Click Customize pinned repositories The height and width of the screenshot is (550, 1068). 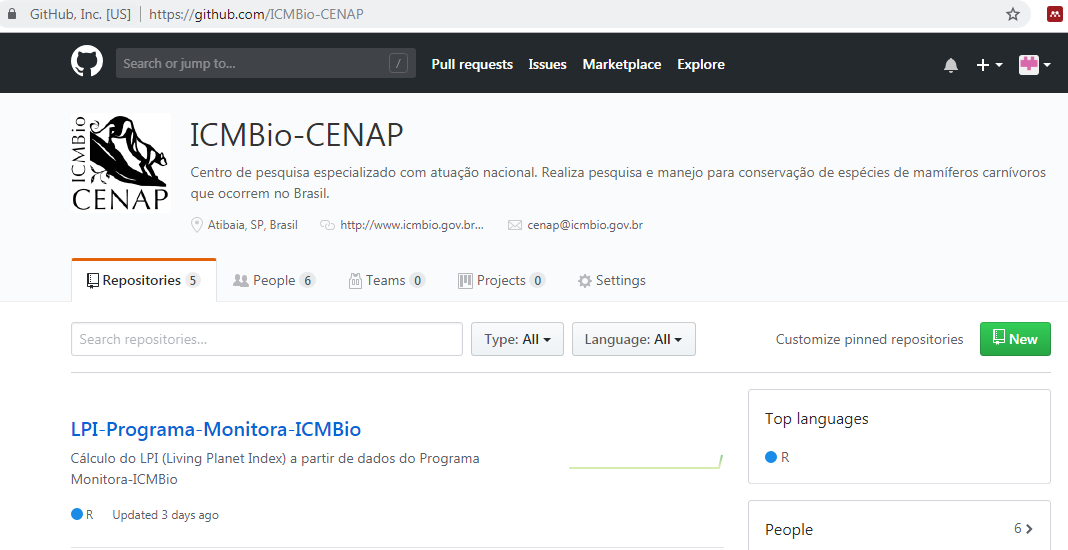point(869,339)
